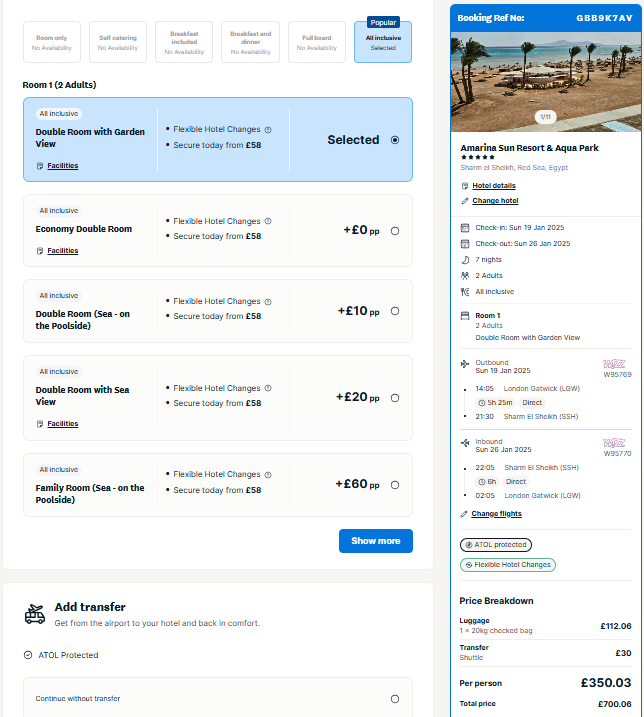Click the Total price £700.06
This screenshot has height=717, width=644.
pos(615,704)
